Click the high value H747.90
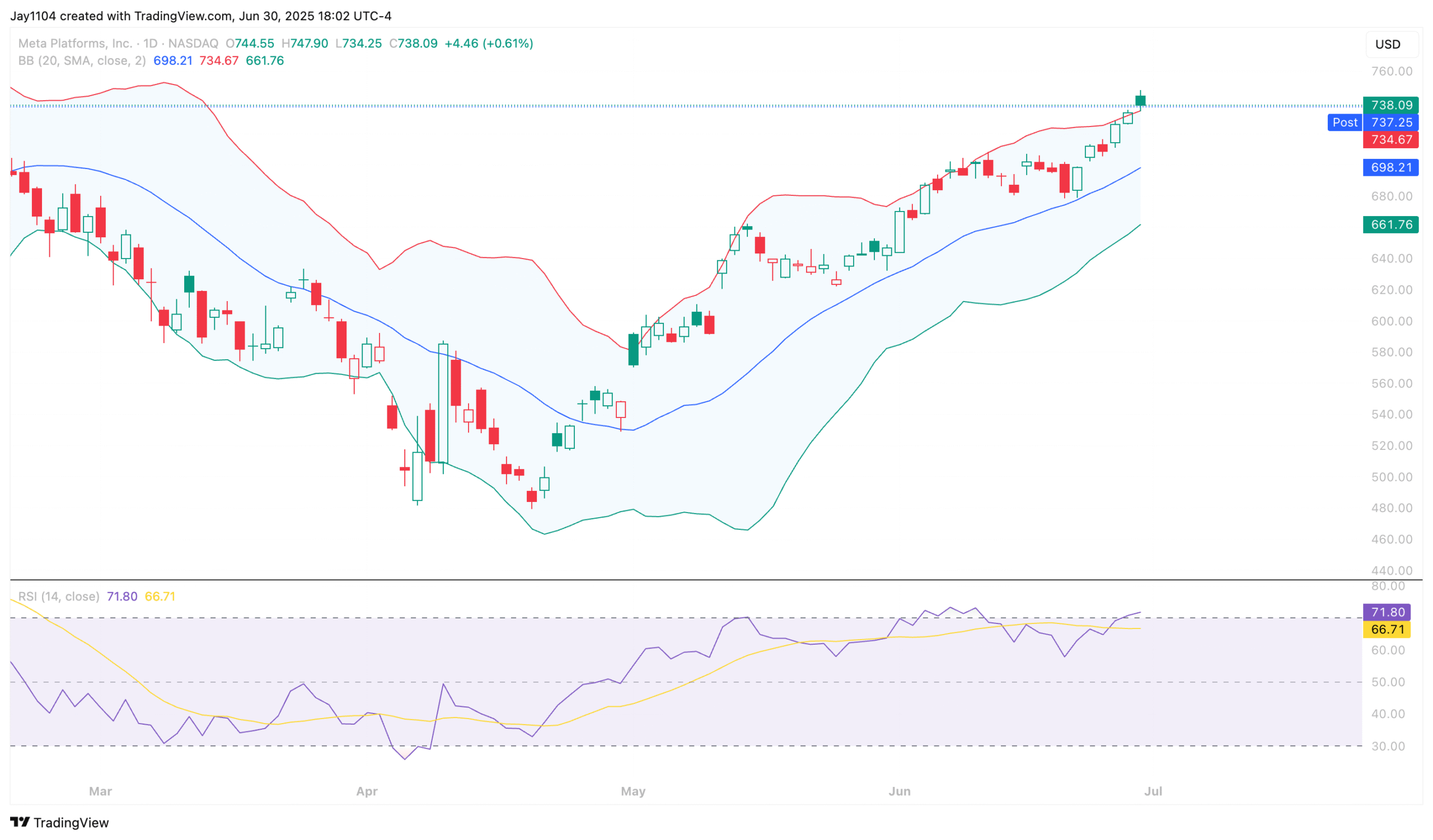 pos(305,43)
